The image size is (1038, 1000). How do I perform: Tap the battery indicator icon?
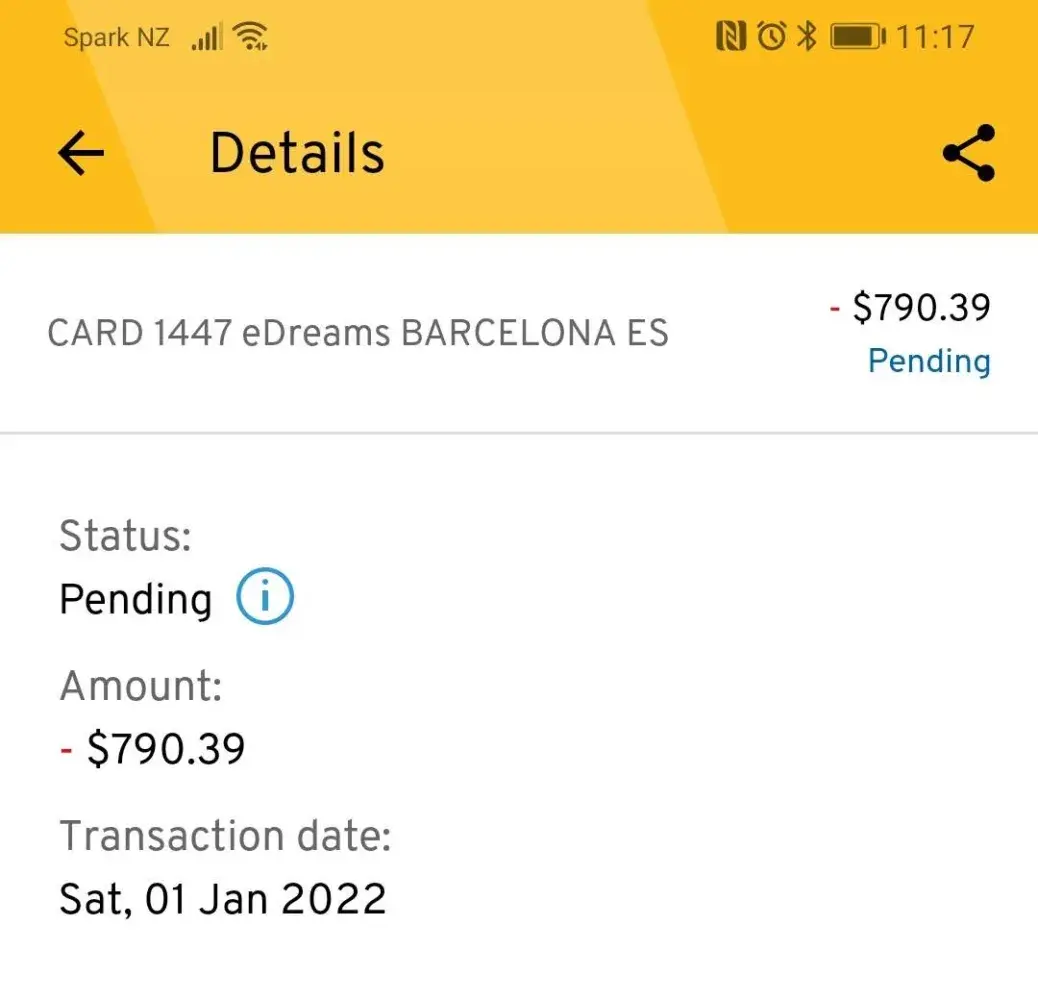click(x=858, y=38)
